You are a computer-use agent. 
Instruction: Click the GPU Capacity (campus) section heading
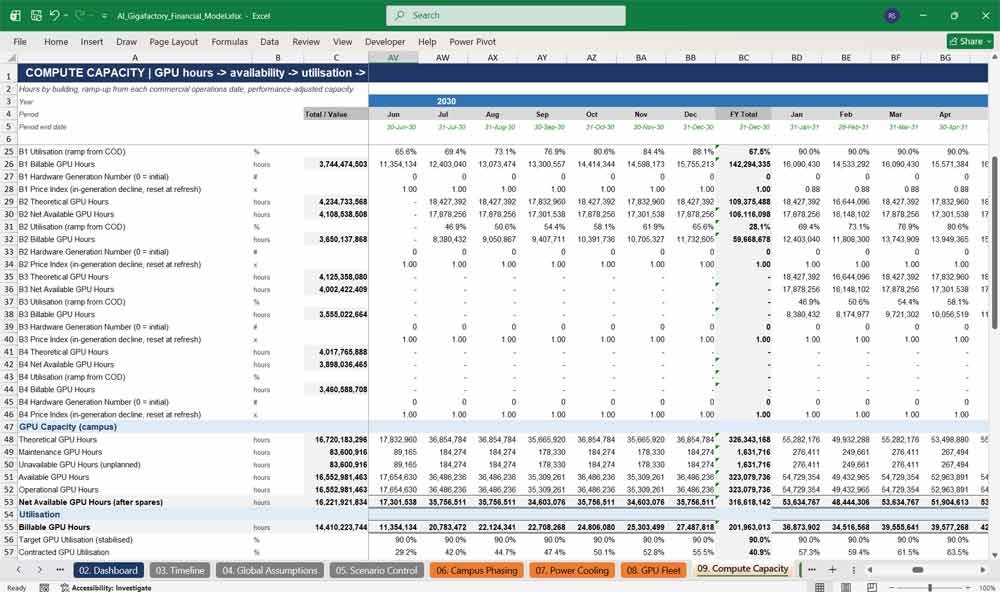pyautogui.click(x=68, y=427)
